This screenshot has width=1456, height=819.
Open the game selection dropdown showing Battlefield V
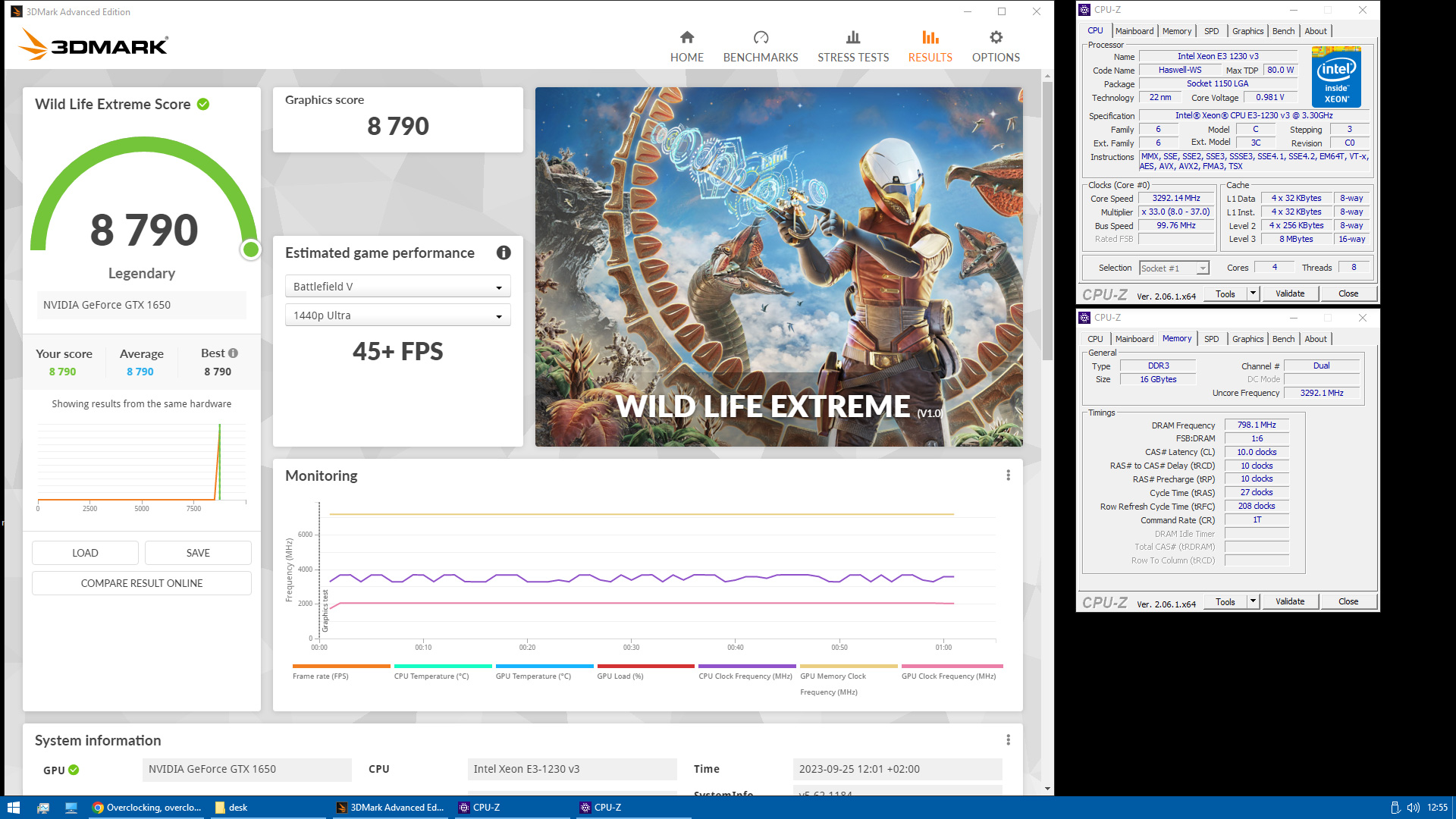coord(397,287)
